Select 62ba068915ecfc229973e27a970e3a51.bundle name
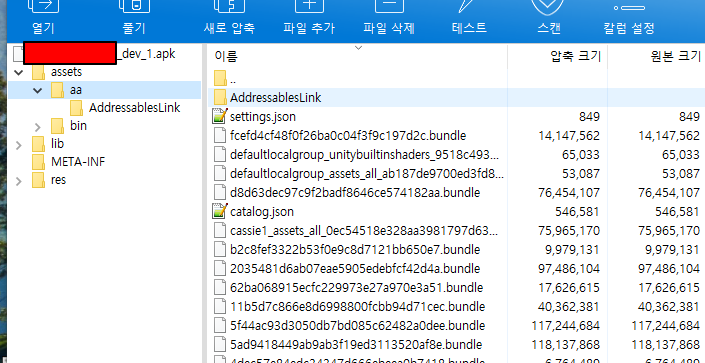The width and height of the screenshot is (705, 363). click(x=357, y=287)
